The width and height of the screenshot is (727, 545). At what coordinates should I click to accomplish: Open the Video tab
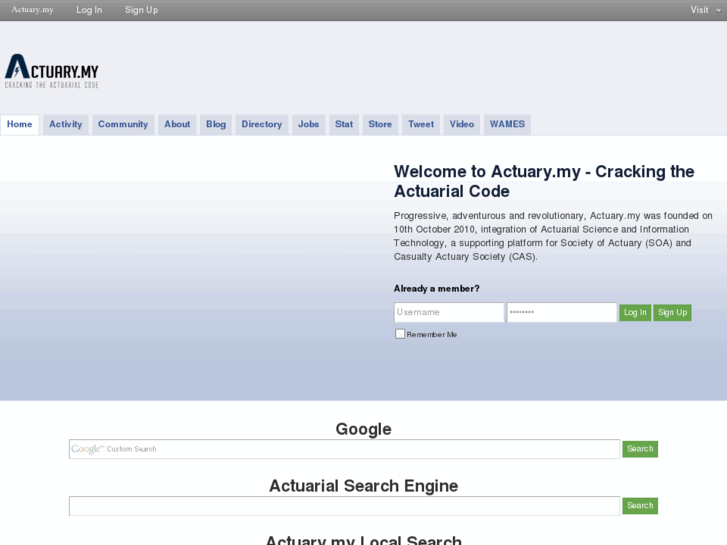[x=462, y=124]
